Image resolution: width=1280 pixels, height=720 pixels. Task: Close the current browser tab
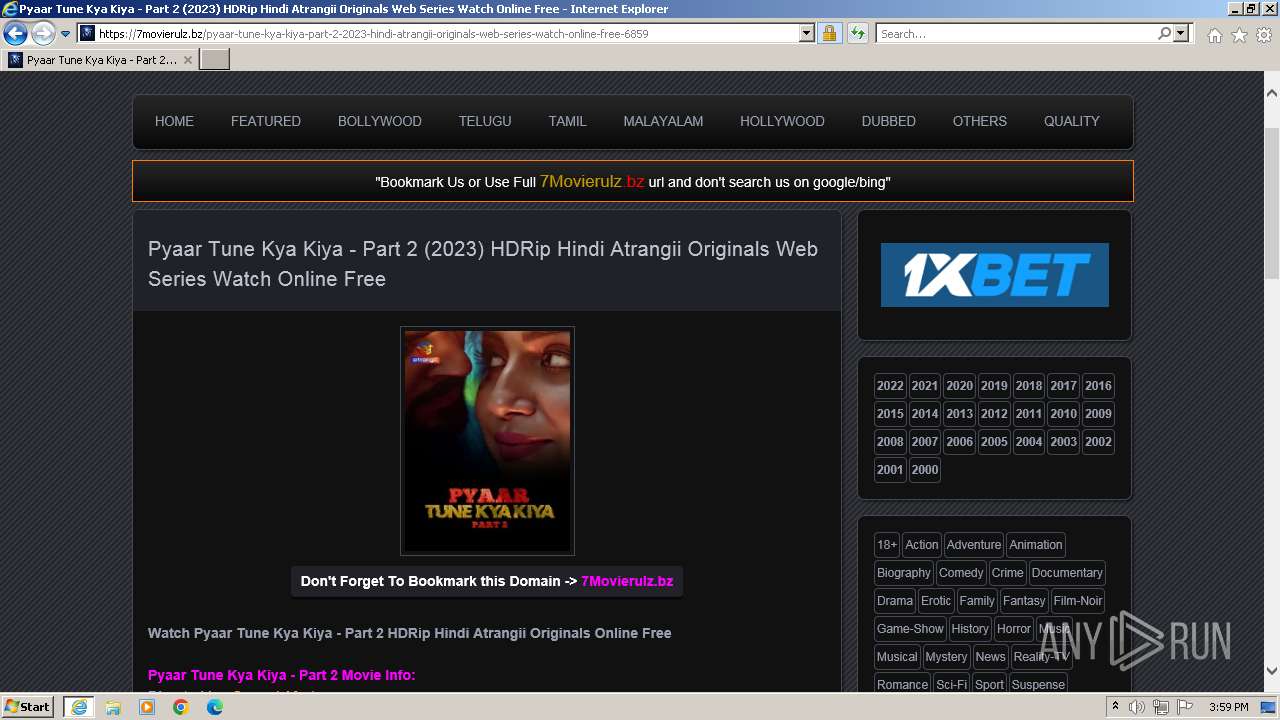187,60
